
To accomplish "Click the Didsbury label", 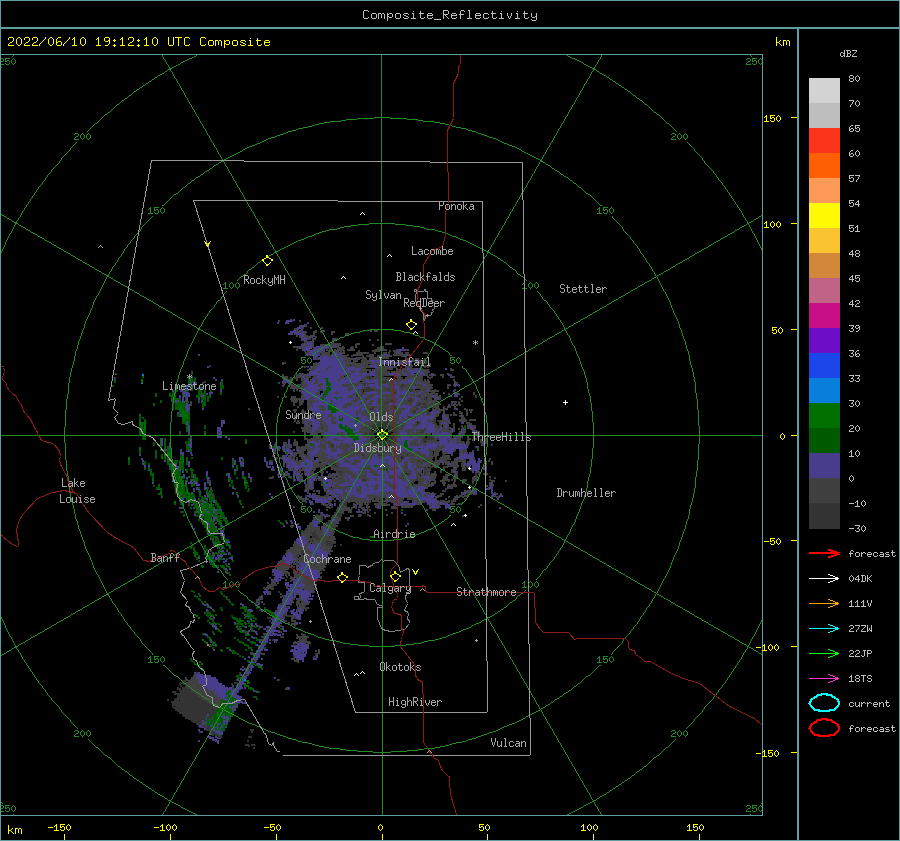I will [x=377, y=448].
